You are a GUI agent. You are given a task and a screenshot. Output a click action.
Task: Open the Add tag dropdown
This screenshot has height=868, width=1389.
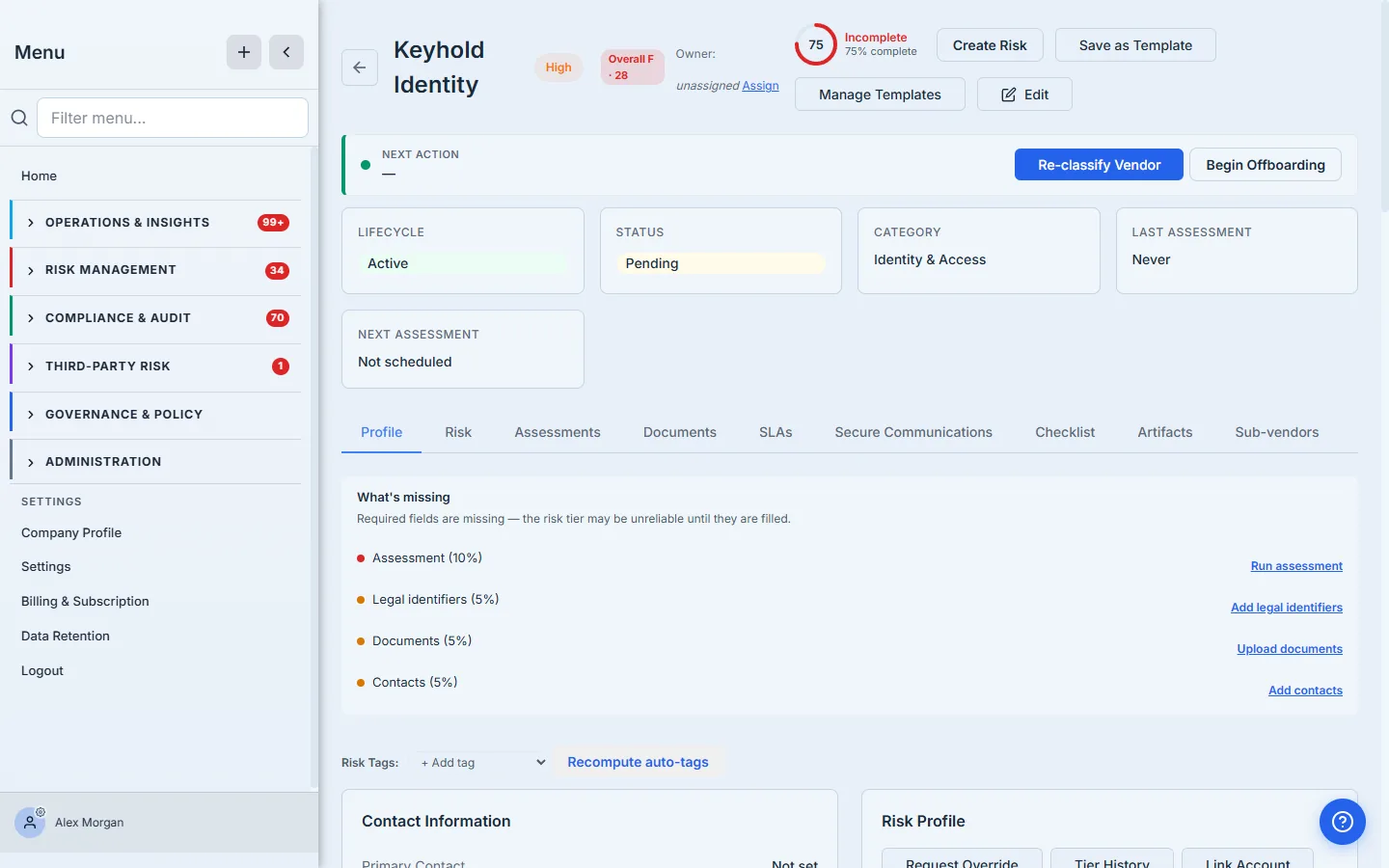482,763
